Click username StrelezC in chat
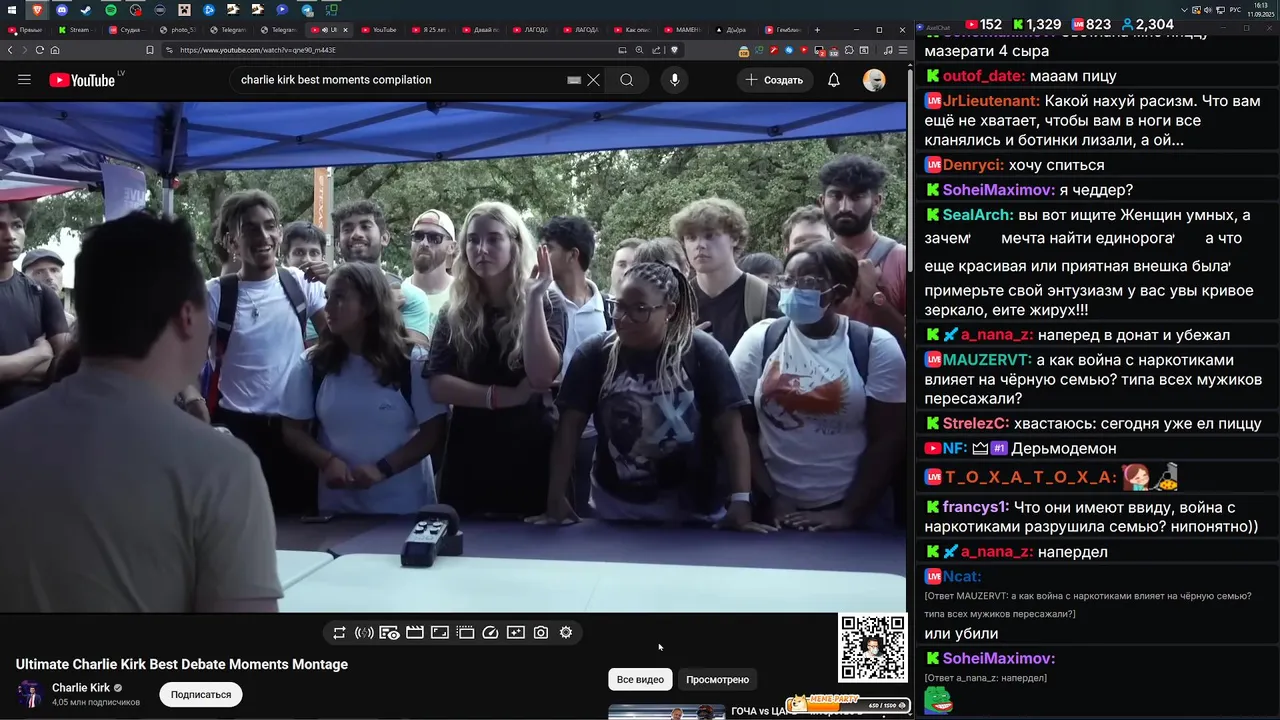Screen dimensions: 1280x720 click(973, 424)
